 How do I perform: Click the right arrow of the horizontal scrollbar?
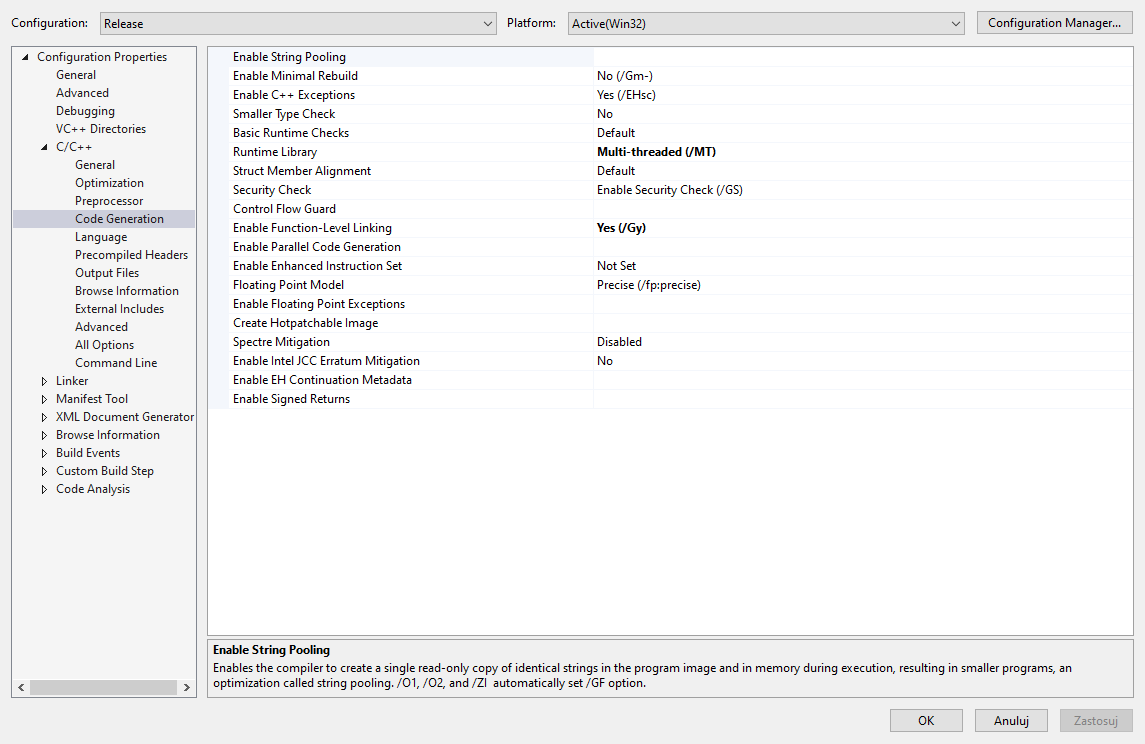pos(186,687)
